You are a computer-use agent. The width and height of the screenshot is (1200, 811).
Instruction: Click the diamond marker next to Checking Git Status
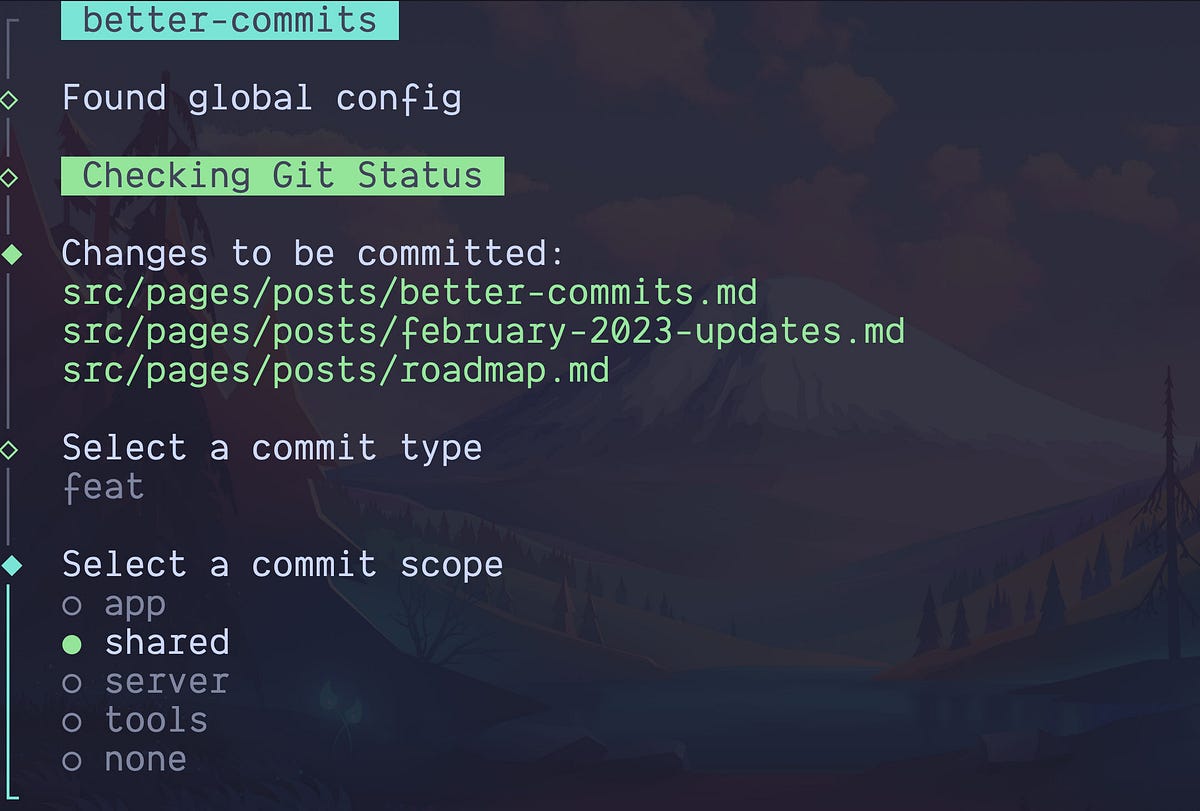[x=10, y=177]
